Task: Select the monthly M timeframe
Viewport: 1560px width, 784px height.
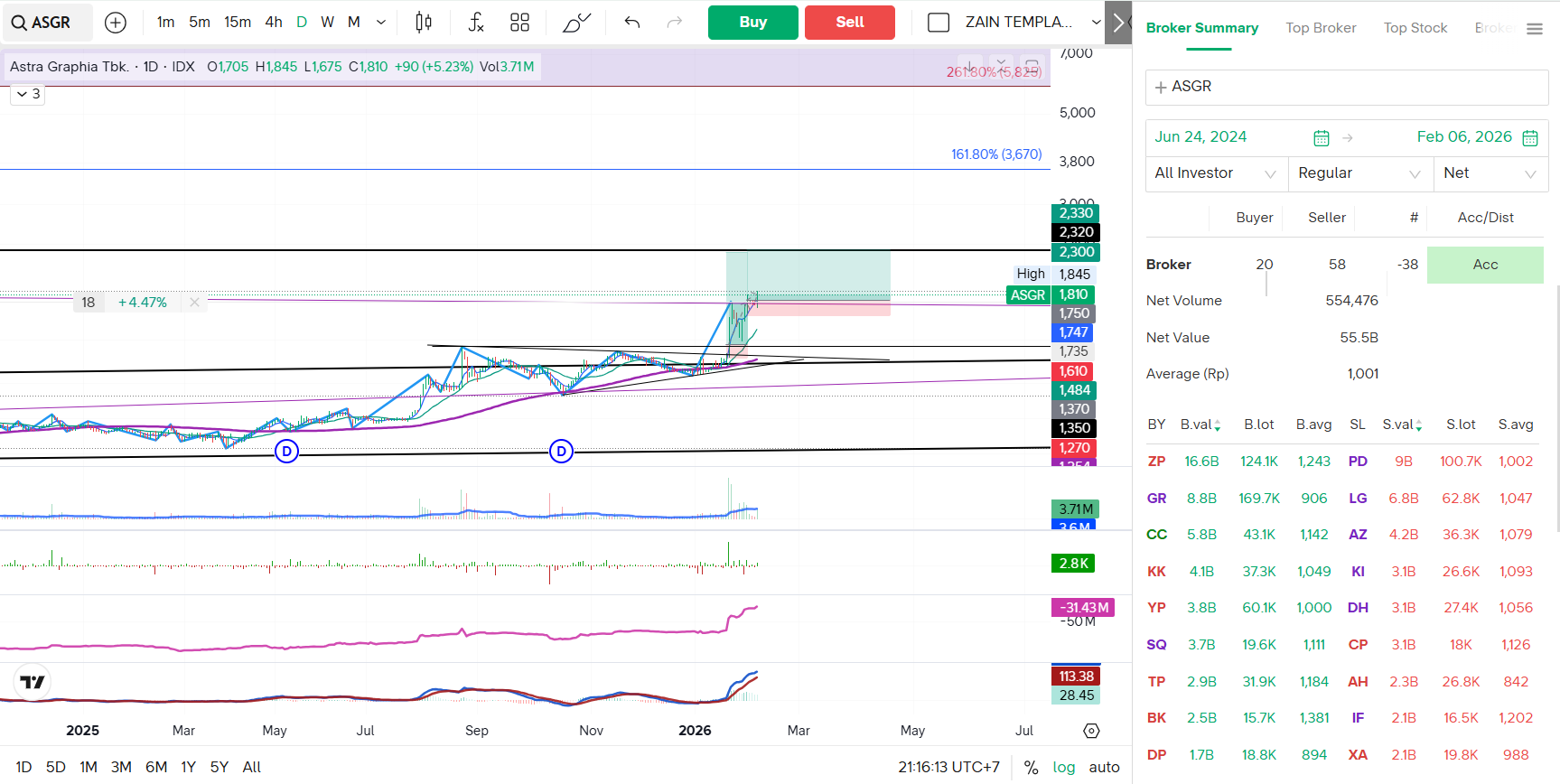Action: point(354,23)
